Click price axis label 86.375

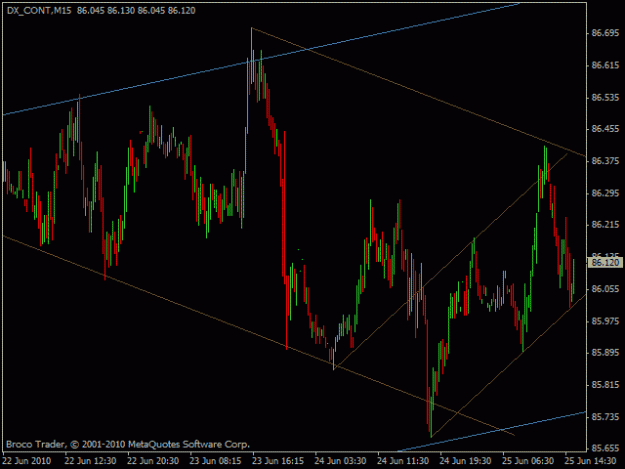(605, 161)
